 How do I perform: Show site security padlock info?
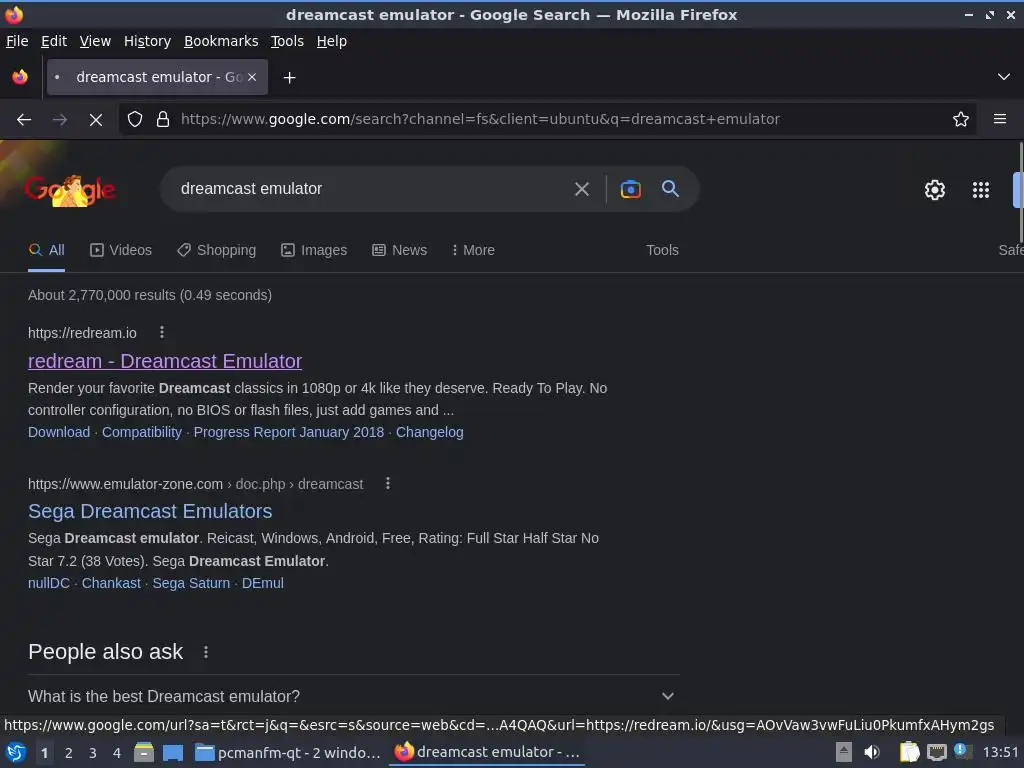pyautogui.click(x=163, y=119)
